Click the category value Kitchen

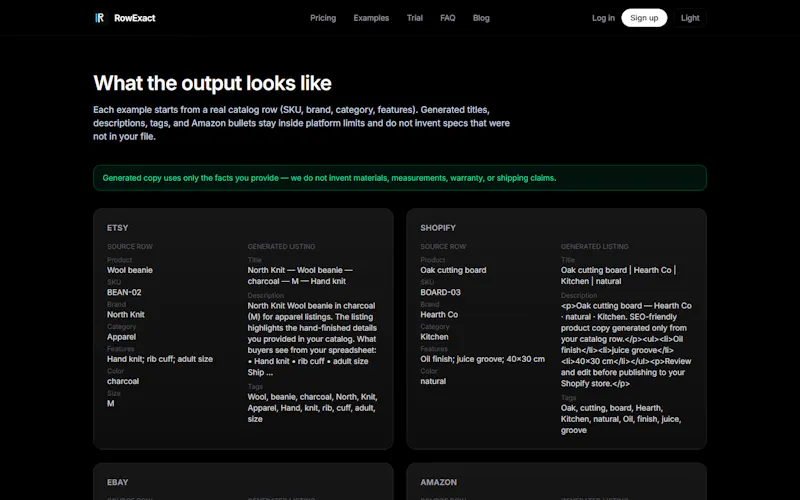[434, 337]
